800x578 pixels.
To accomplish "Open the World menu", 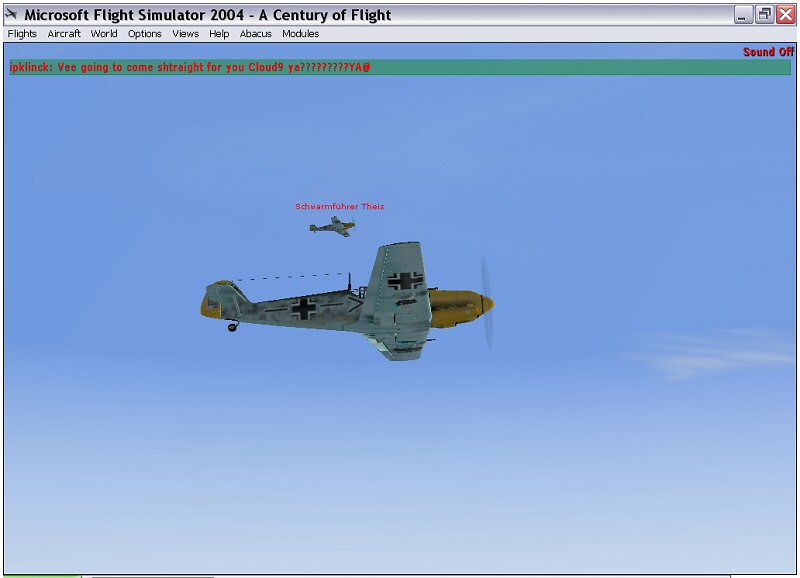I will pos(104,34).
